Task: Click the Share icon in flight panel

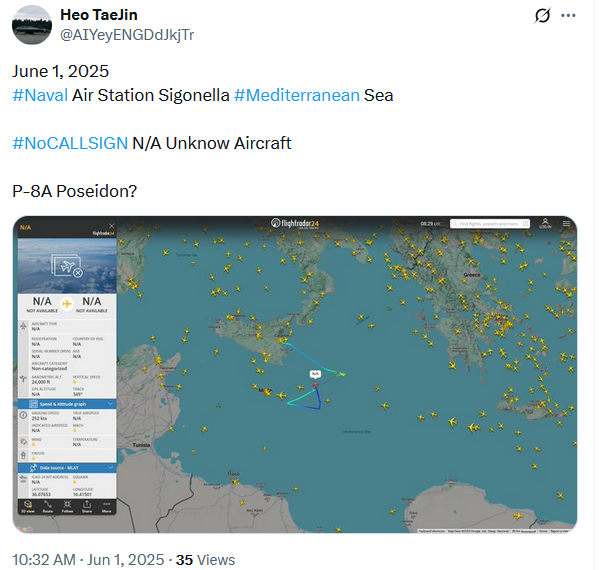Action: [87, 507]
